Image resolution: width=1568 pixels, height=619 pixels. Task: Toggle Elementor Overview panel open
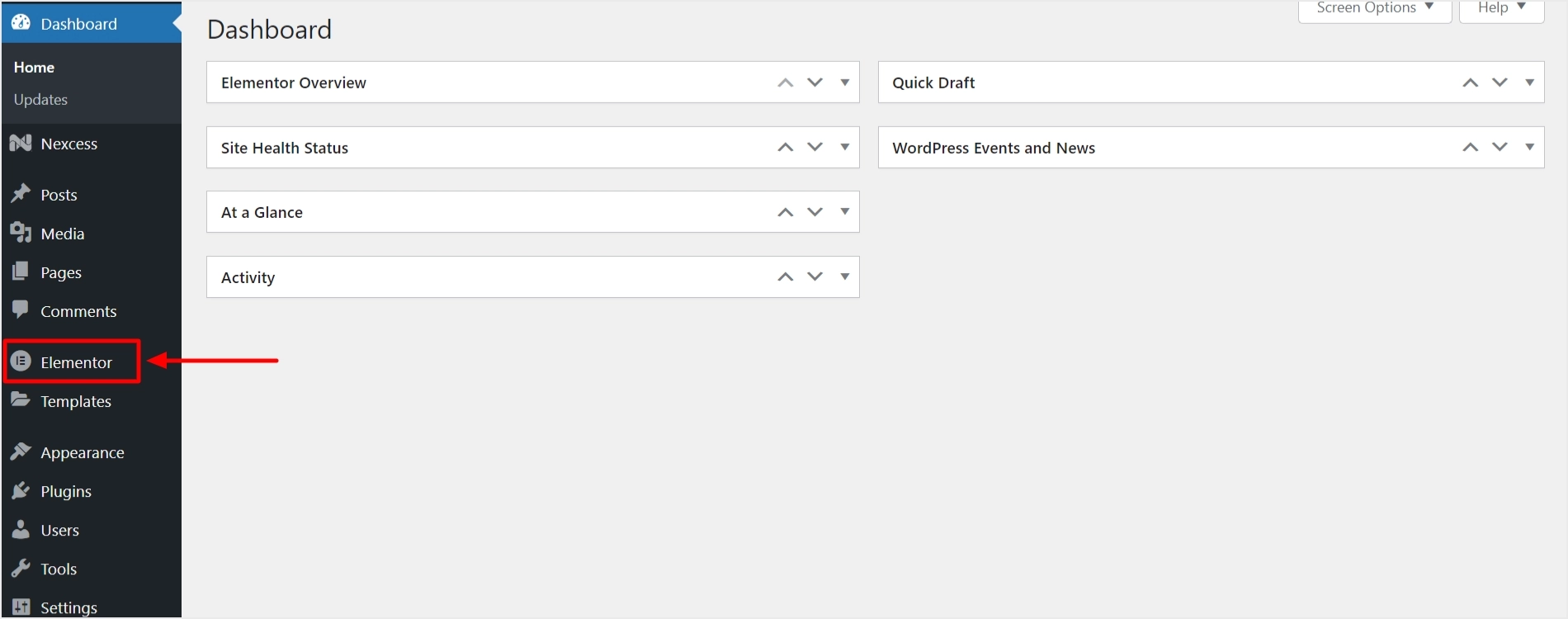845,83
